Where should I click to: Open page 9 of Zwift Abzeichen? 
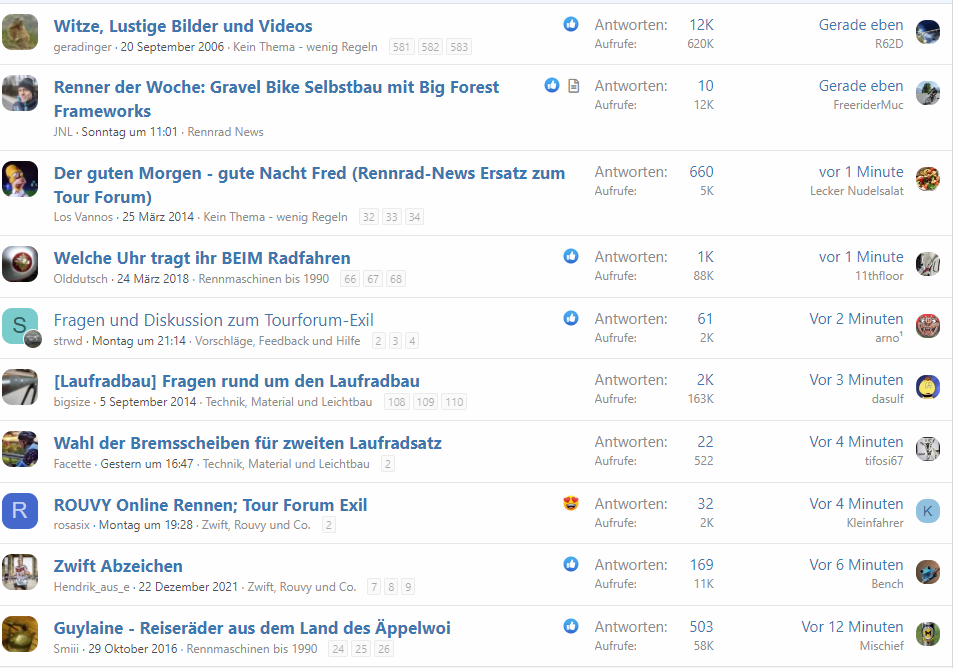pos(407,587)
